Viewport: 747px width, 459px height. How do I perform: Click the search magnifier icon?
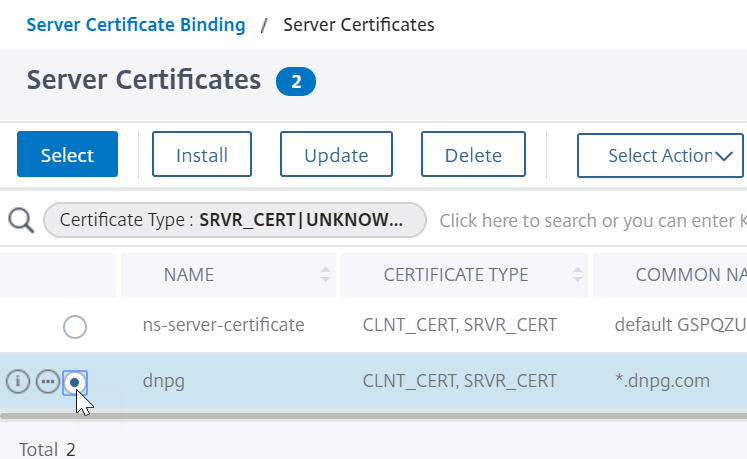coord(21,221)
